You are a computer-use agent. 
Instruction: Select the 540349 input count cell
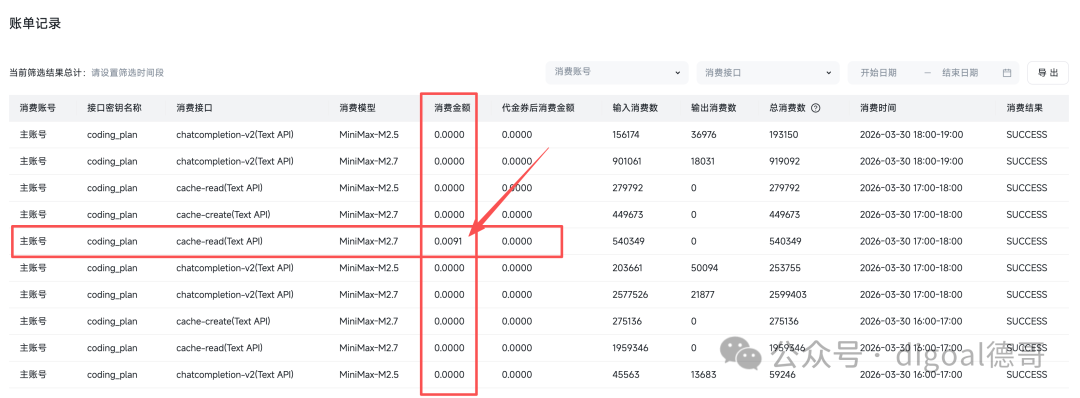627,242
